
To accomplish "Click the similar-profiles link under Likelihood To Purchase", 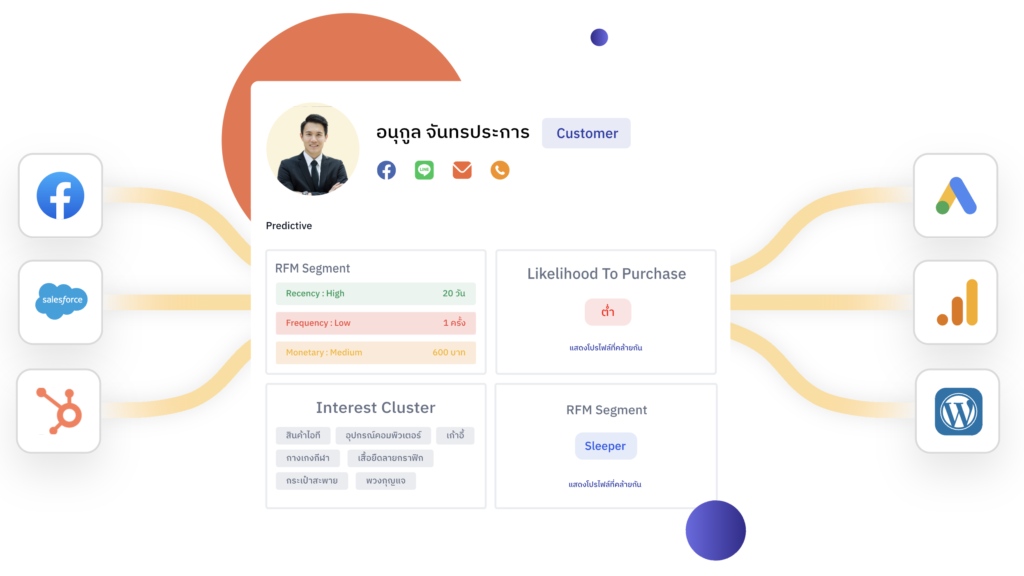I will [x=605, y=348].
